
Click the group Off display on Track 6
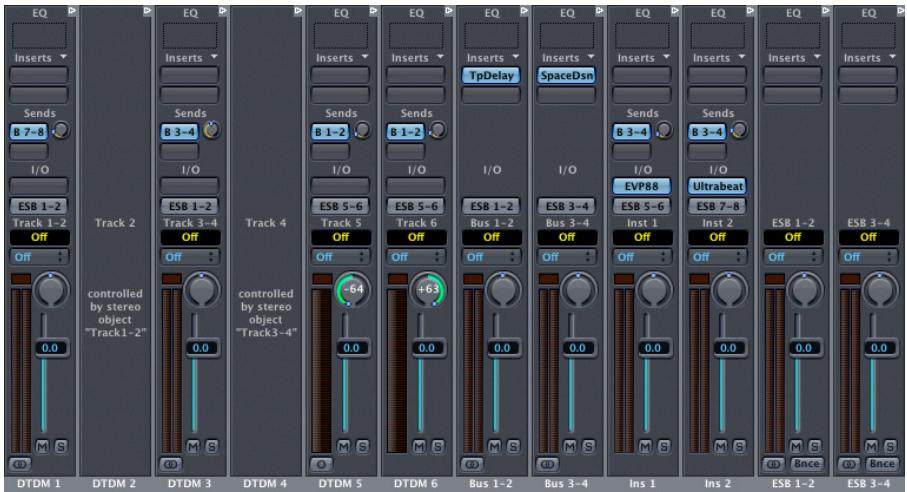pyautogui.click(x=416, y=237)
